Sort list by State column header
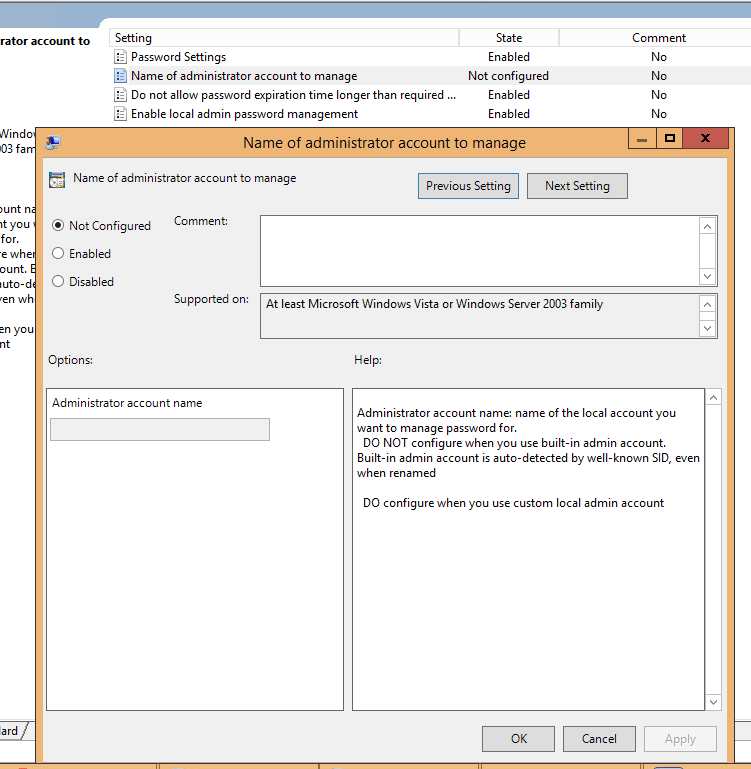 (508, 38)
